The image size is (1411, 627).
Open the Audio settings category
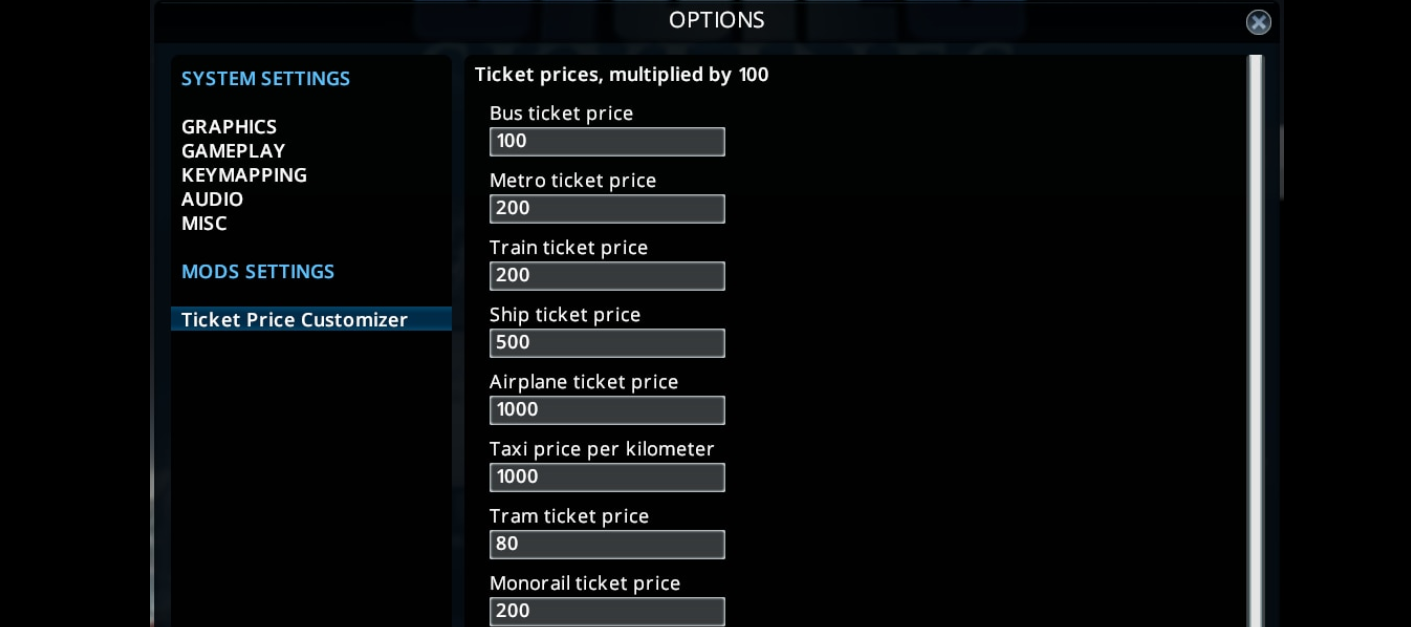click(x=212, y=199)
